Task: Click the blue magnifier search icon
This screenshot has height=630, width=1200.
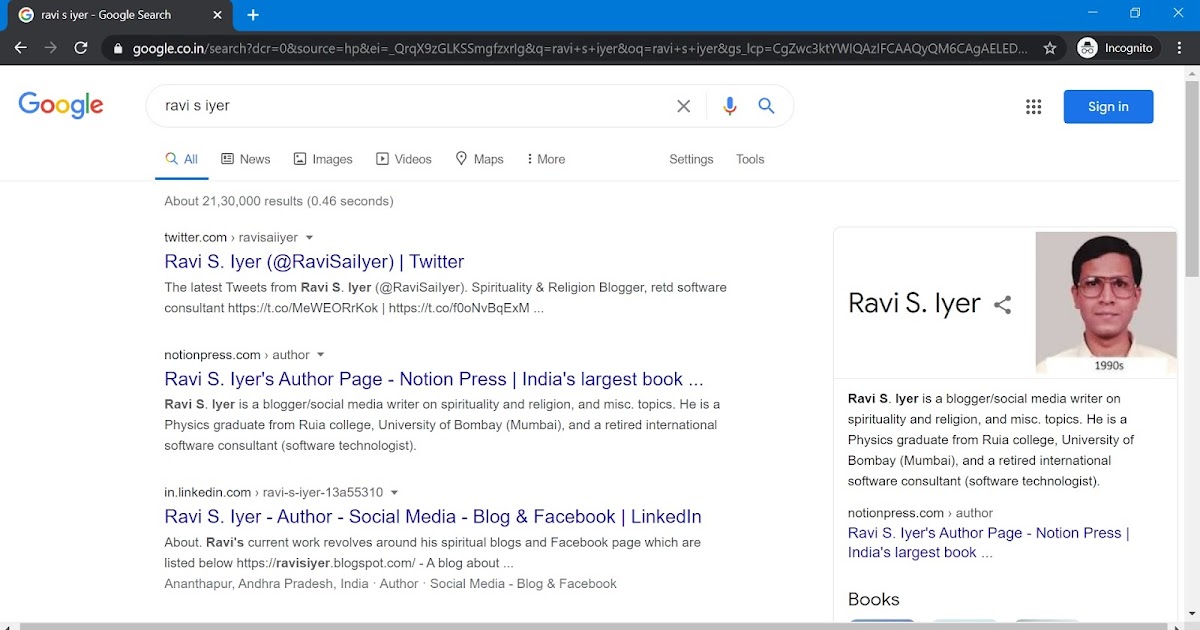Action: [x=766, y=106]
